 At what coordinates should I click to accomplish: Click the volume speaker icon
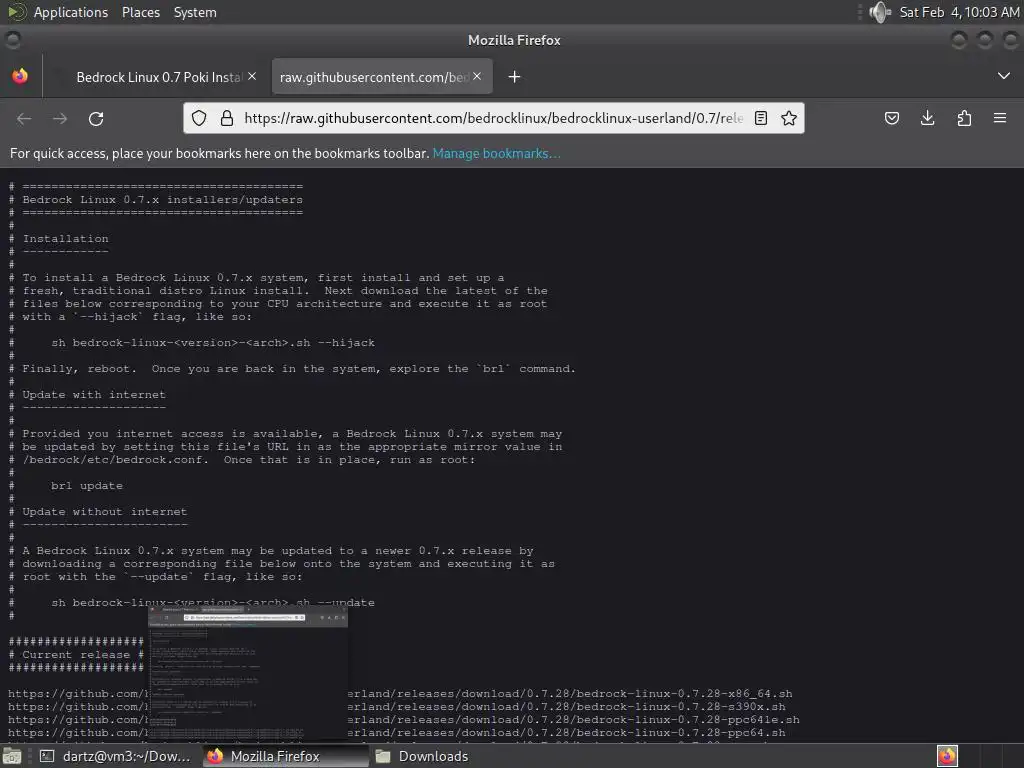pos(880,12)
